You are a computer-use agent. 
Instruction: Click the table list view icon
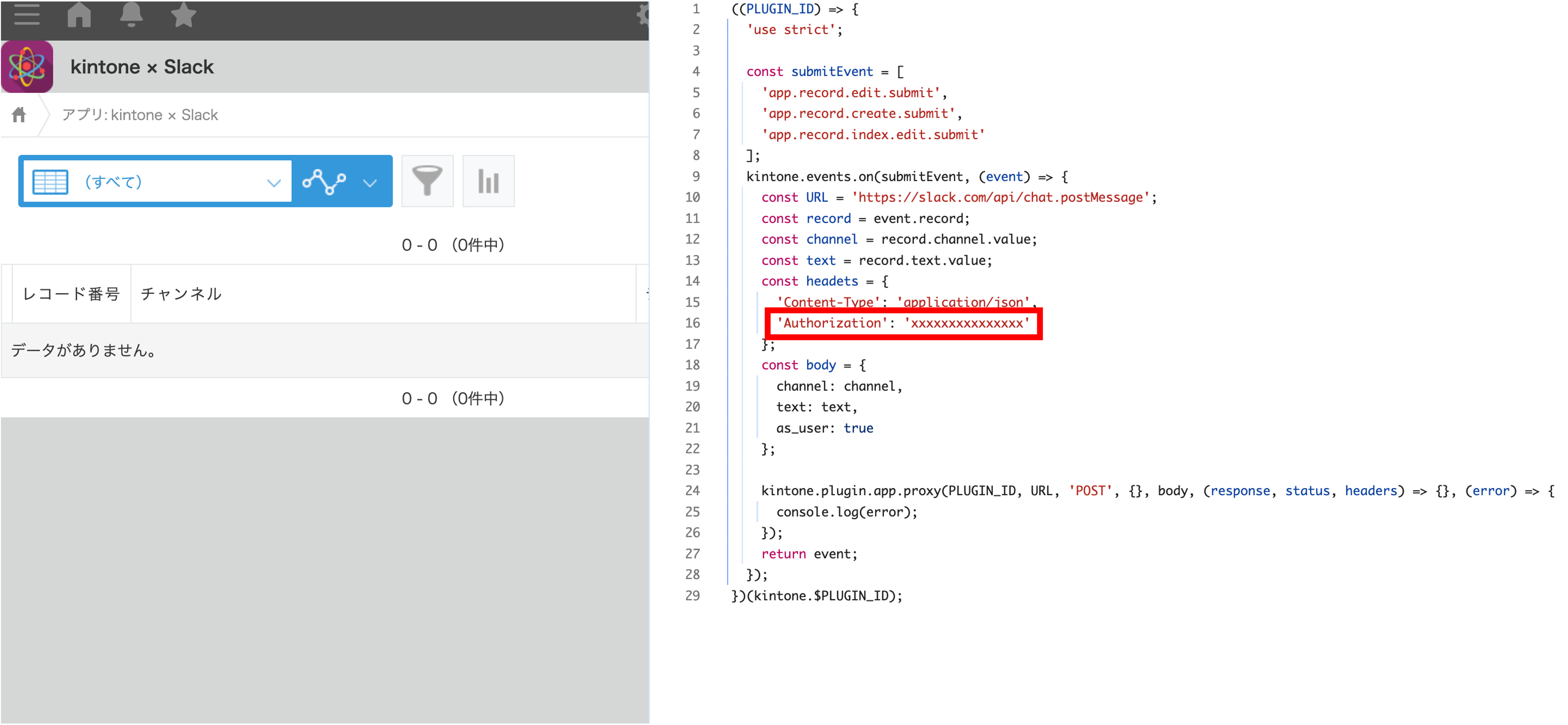[x=50, y=182]
